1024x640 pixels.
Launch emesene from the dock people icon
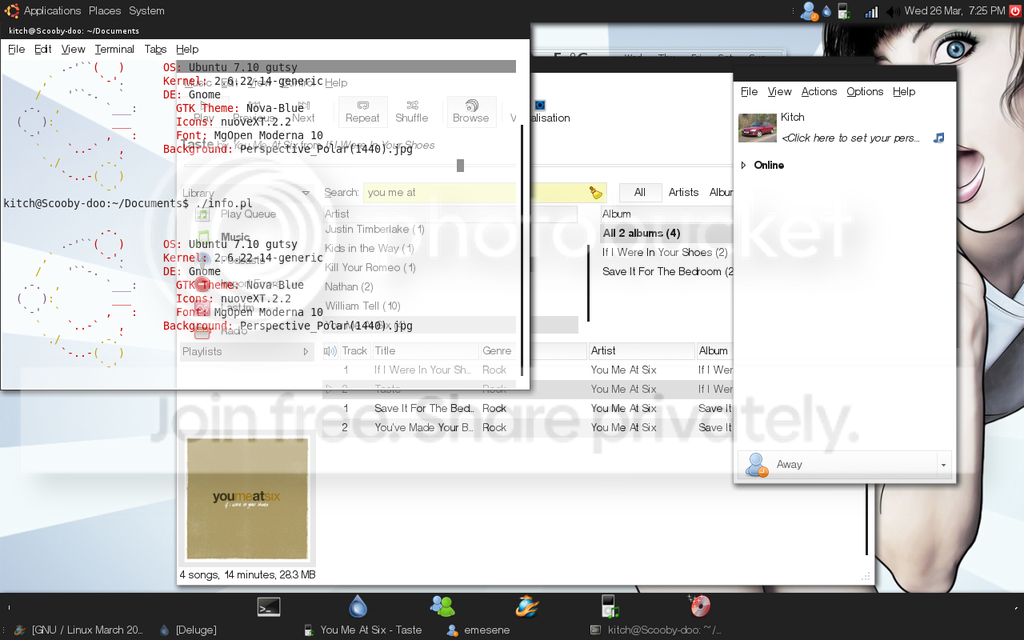[x=442, y=606]
